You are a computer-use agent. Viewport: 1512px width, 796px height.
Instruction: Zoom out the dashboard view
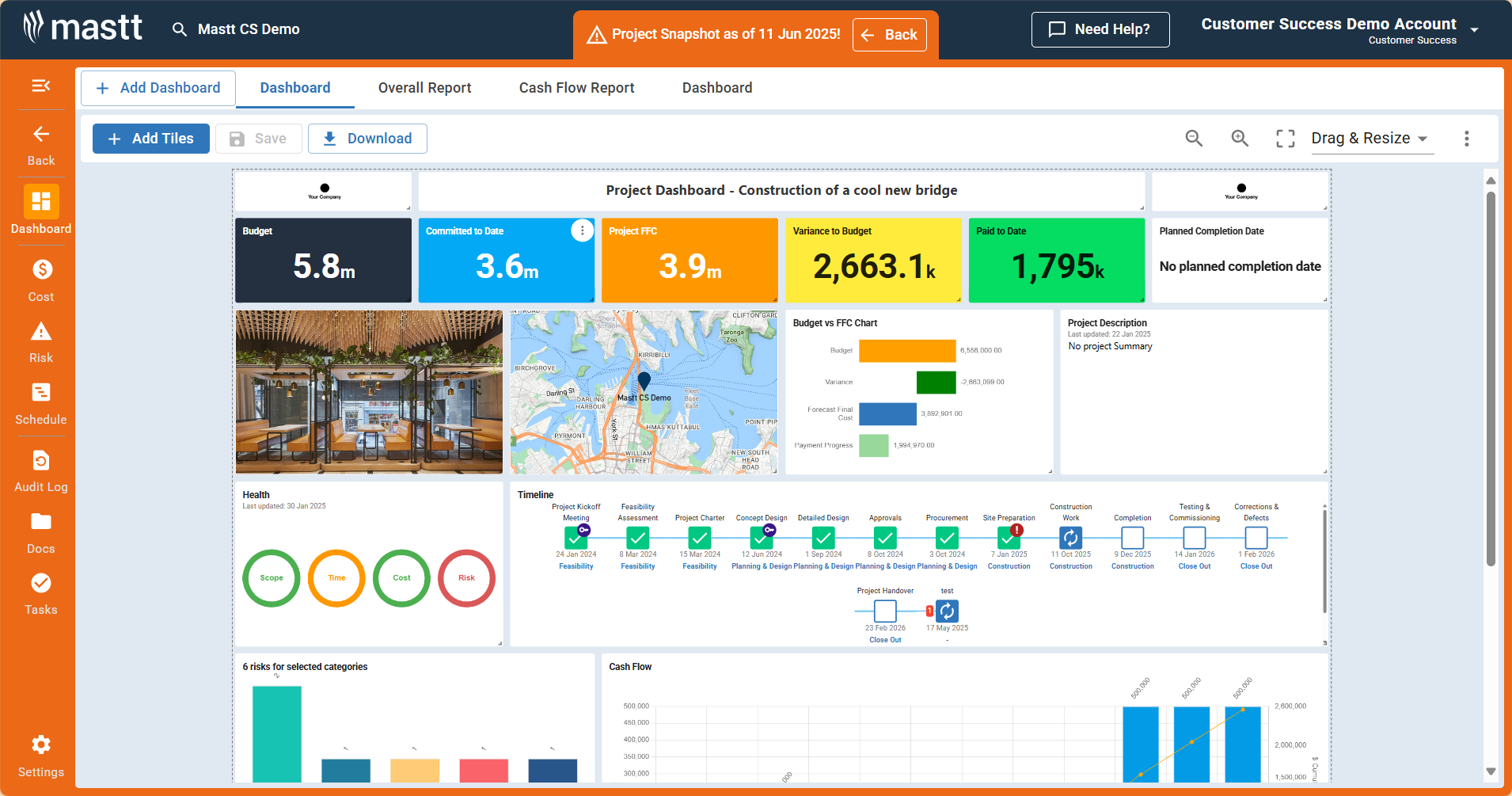(1194, 139)
